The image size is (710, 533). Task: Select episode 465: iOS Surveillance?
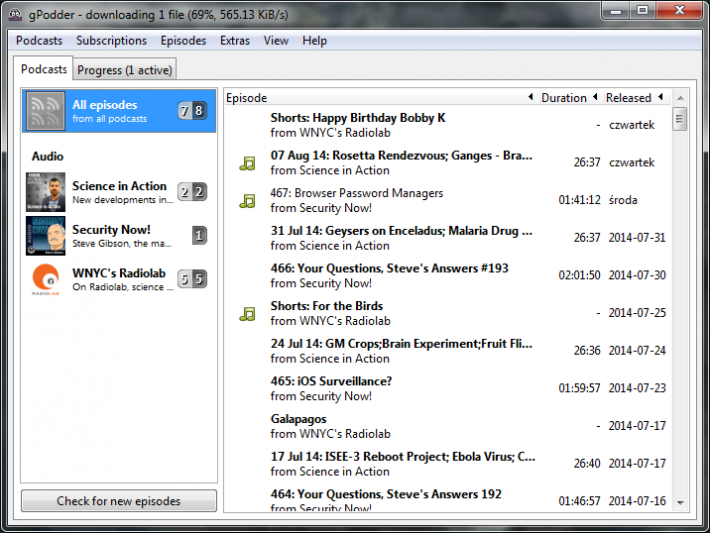click(x=447, y=388)
